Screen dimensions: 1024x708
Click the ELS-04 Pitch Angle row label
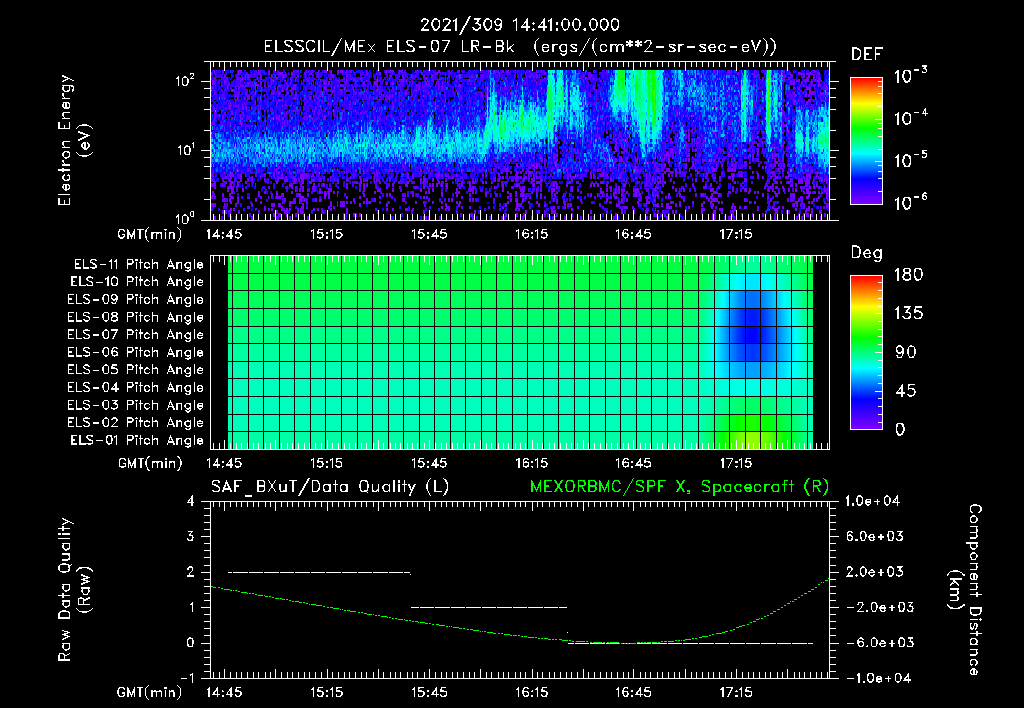pos(136,387)
